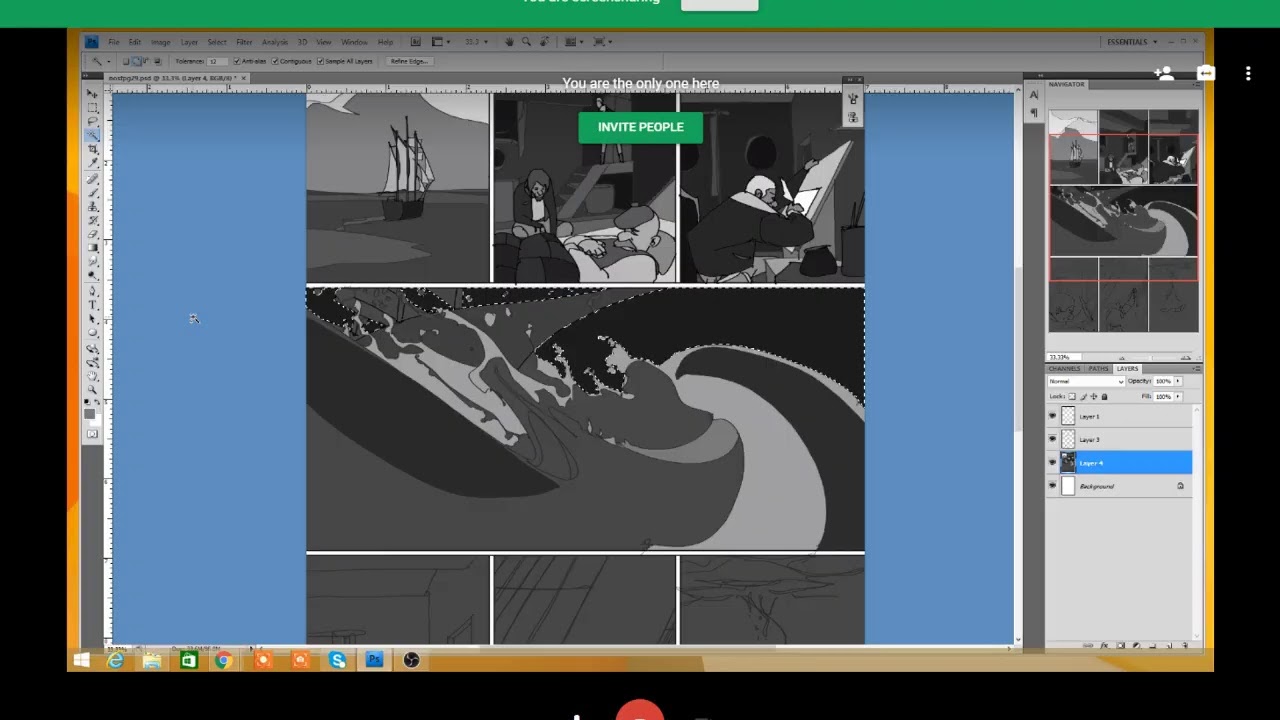Switch to the Channels tab
1280x720 pixels.
click(1063, 369)
